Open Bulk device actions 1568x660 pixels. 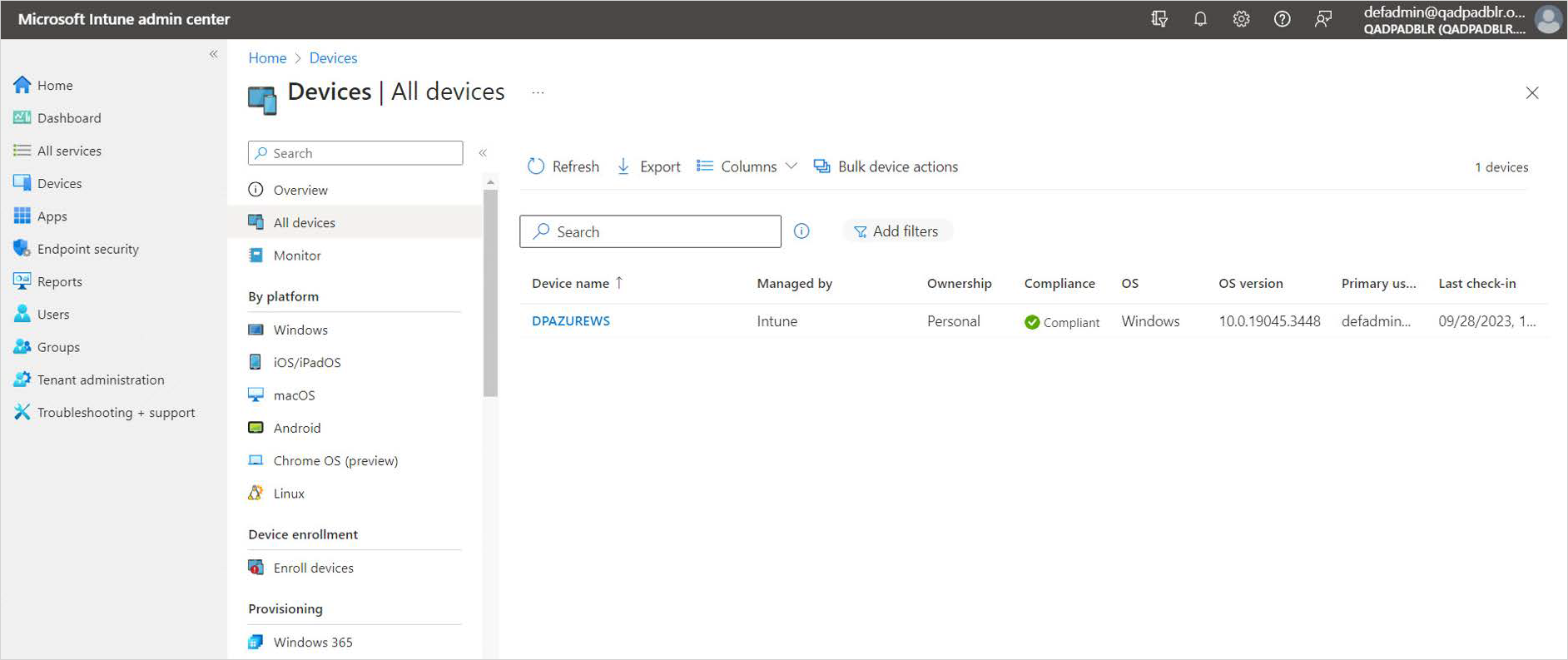tap(886, 166)
